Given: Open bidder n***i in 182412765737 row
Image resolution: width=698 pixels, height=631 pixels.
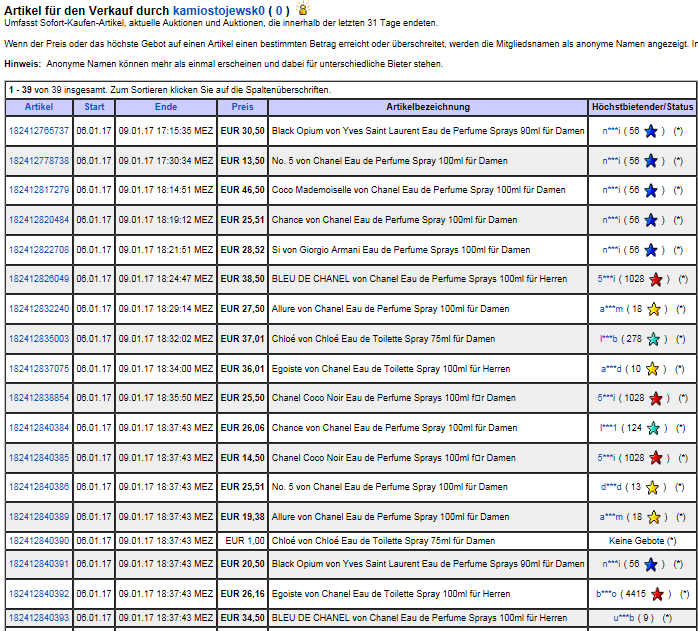Looking at the screenshot, I should point(611,131).
